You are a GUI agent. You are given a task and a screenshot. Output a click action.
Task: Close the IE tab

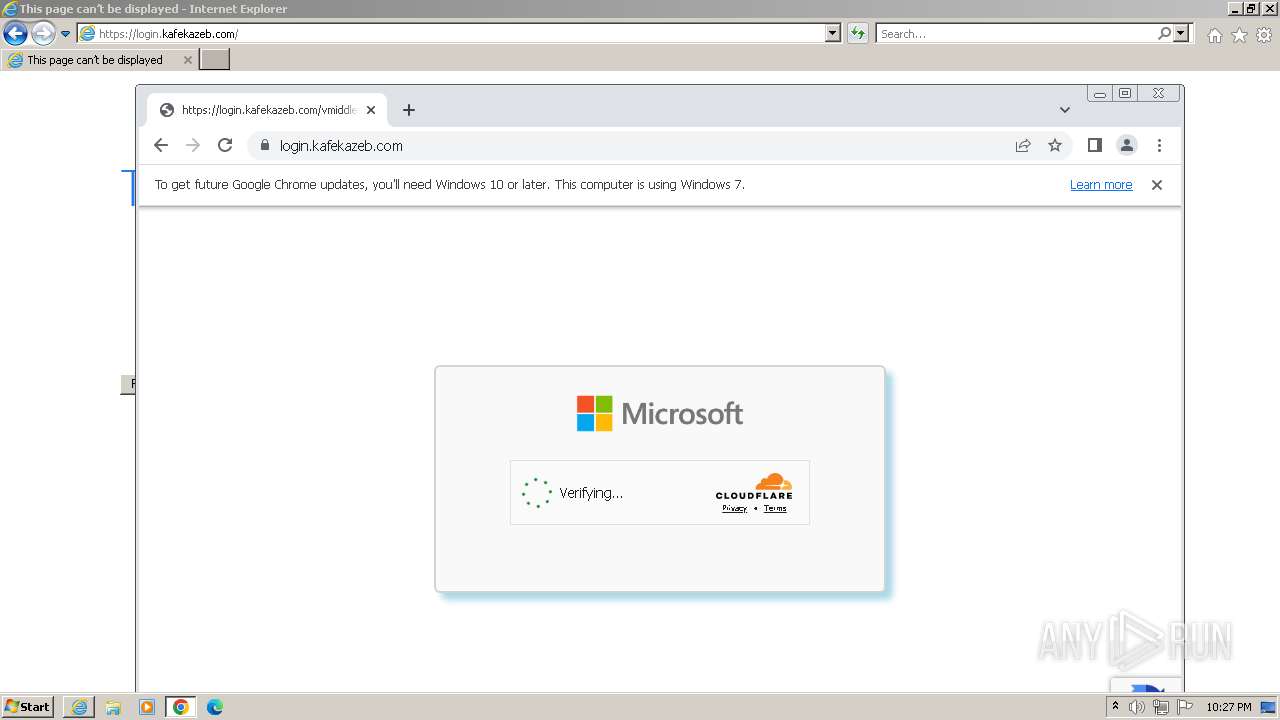point(187,60)
